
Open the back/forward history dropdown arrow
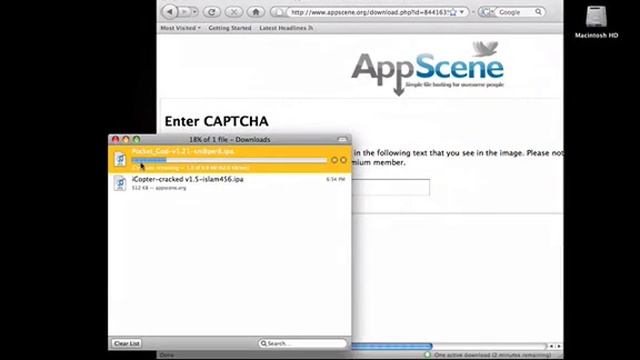(195, 12)
